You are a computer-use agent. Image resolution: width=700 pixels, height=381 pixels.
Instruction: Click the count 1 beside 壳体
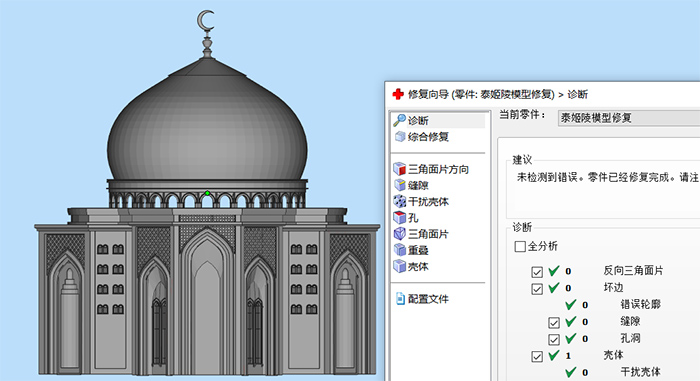point(568,356)
